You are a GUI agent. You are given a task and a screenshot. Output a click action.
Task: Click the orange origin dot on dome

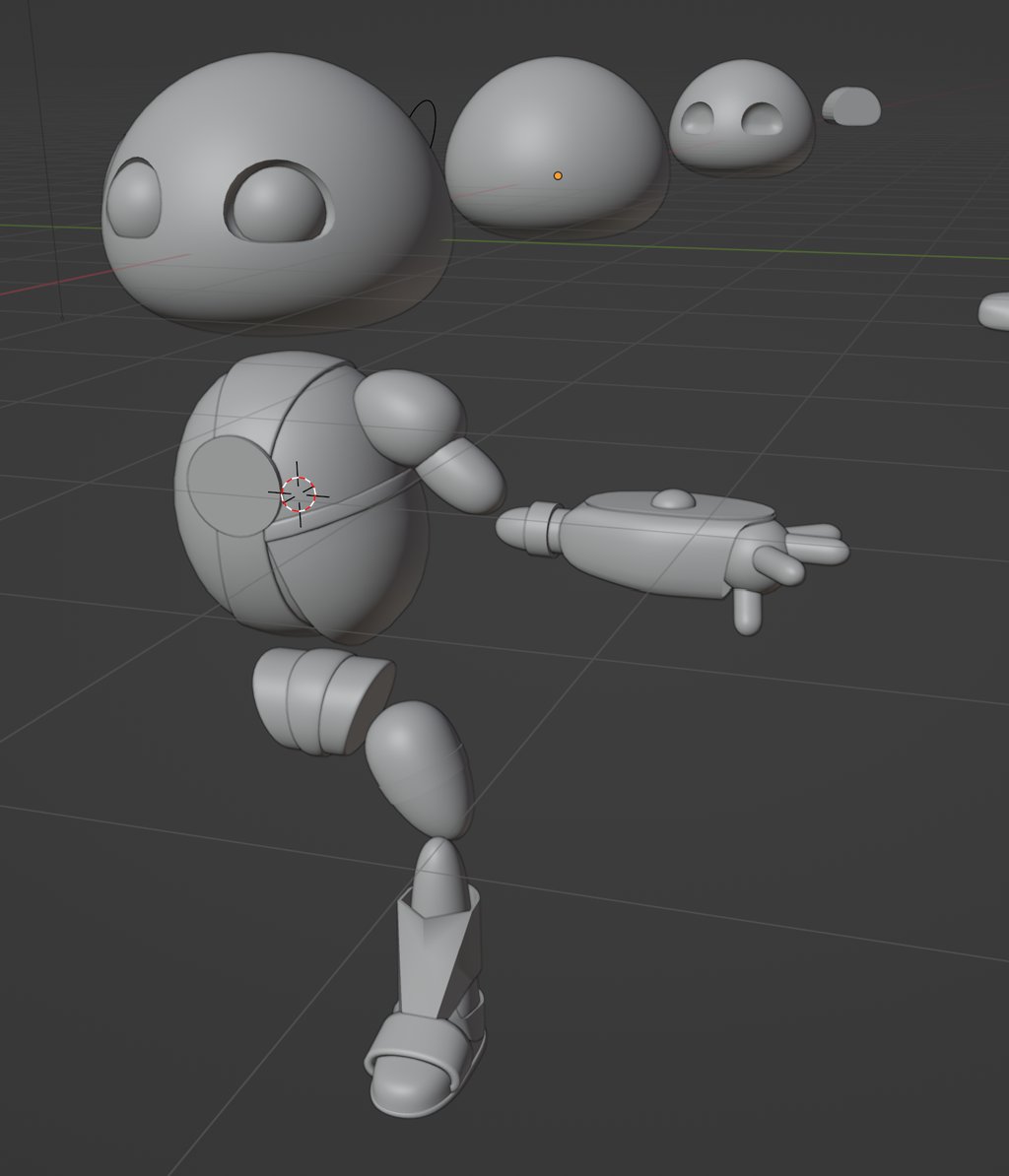[558, 175]
